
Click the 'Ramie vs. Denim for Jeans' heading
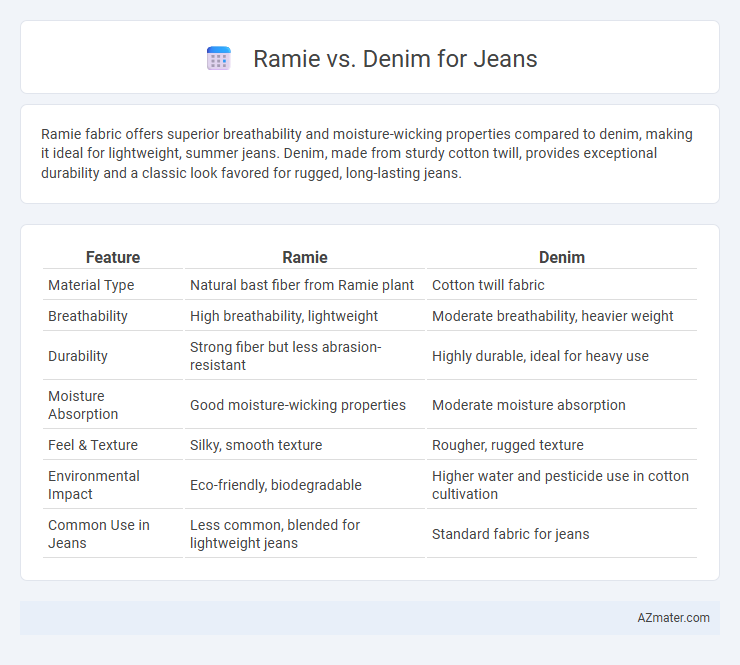pos(395,59)
